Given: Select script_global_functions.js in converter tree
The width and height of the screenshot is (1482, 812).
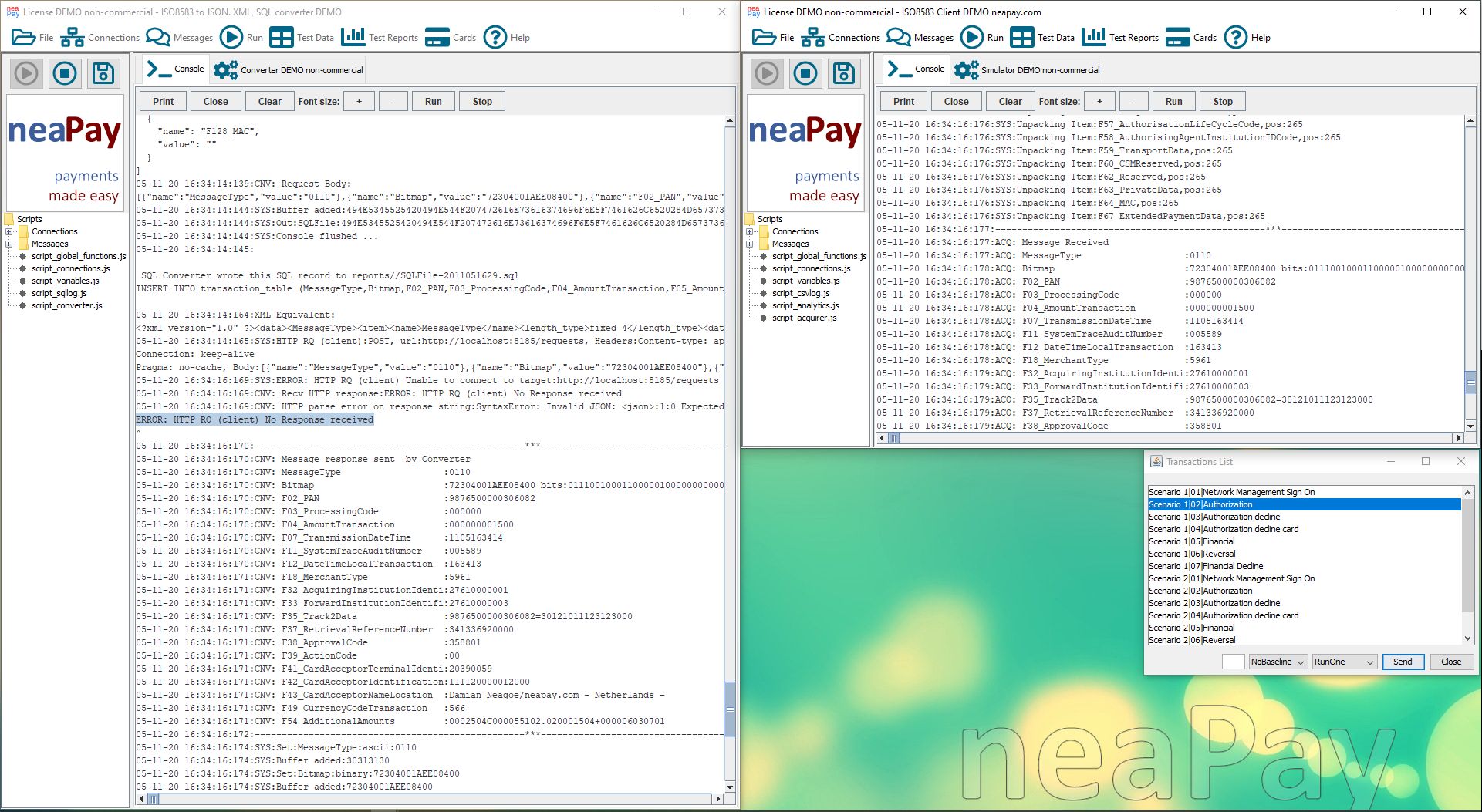Looking at the screenshot, I should click(x=79, y=256).
